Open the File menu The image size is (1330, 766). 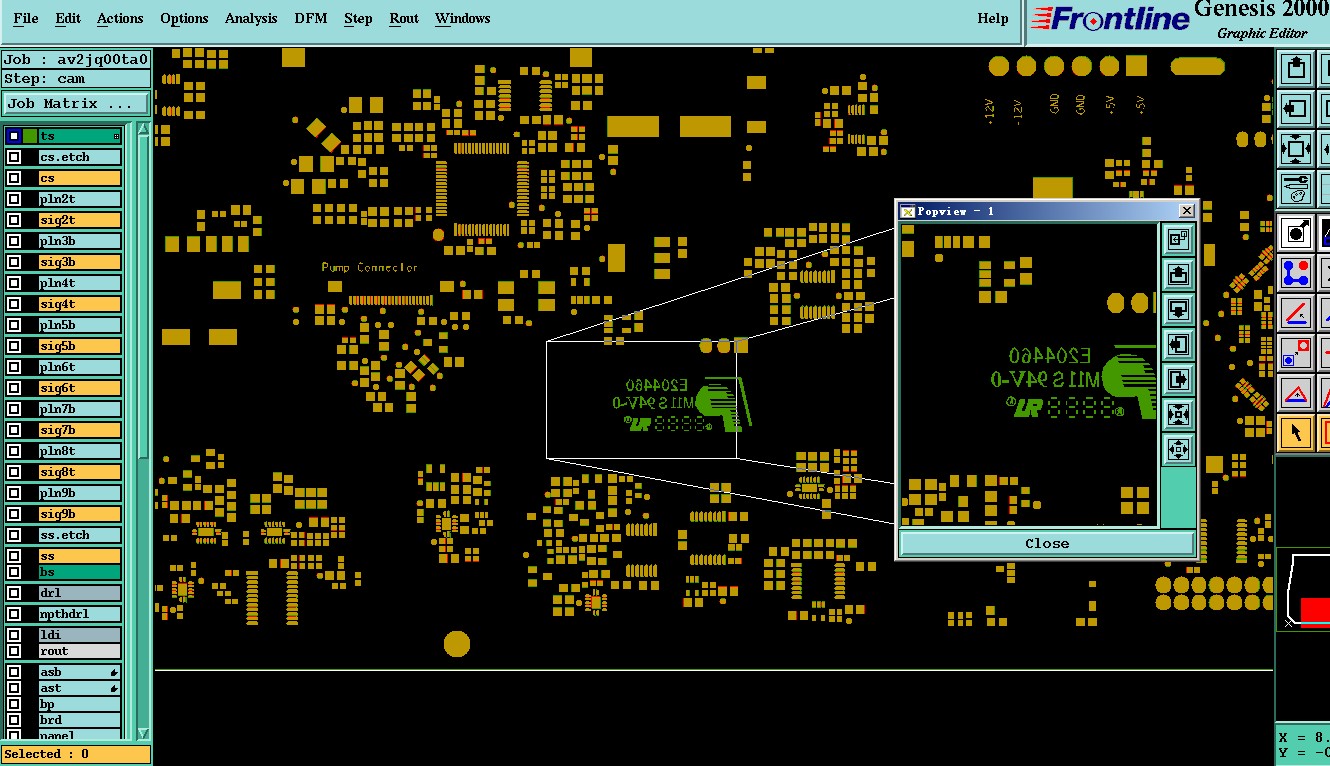25,18
